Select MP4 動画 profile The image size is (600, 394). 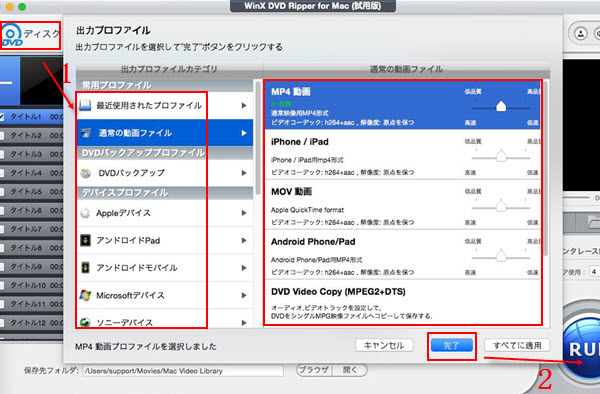403,105
